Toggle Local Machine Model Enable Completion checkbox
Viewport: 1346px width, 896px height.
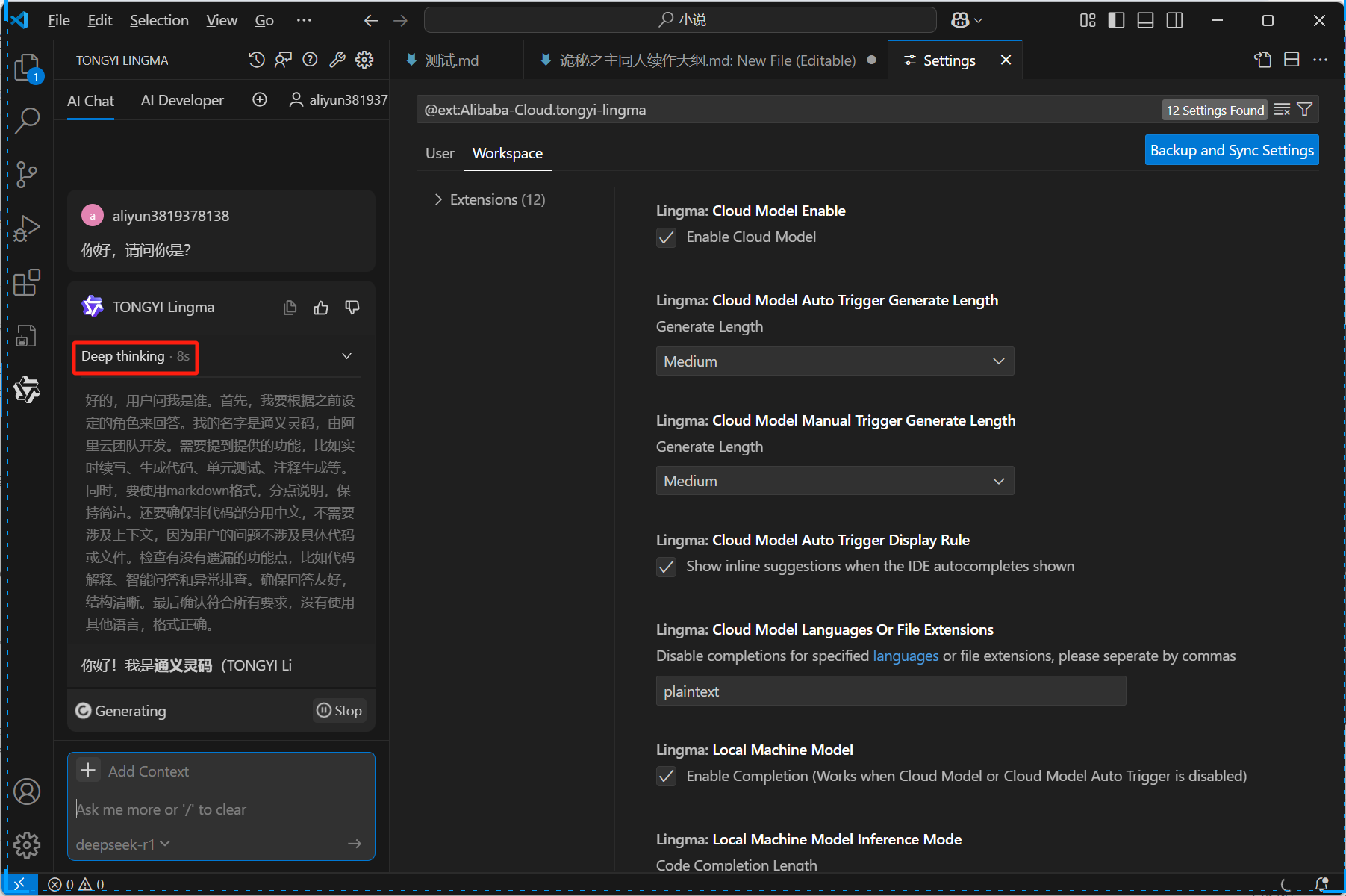tap(666, 777)
